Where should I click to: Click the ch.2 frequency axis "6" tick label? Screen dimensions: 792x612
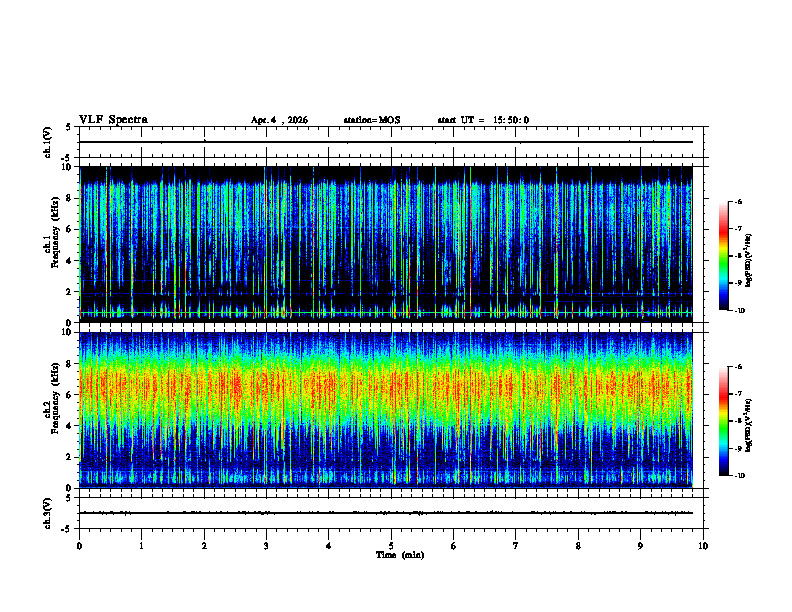tap(68, 395)
